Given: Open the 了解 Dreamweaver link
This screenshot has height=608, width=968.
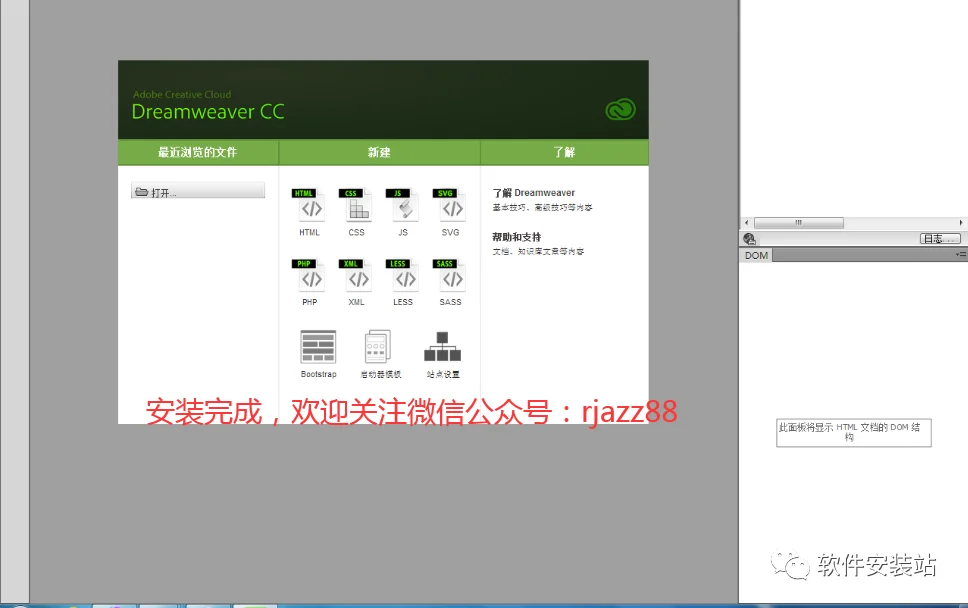Looking at the screenshot, I should coord(533,193).
